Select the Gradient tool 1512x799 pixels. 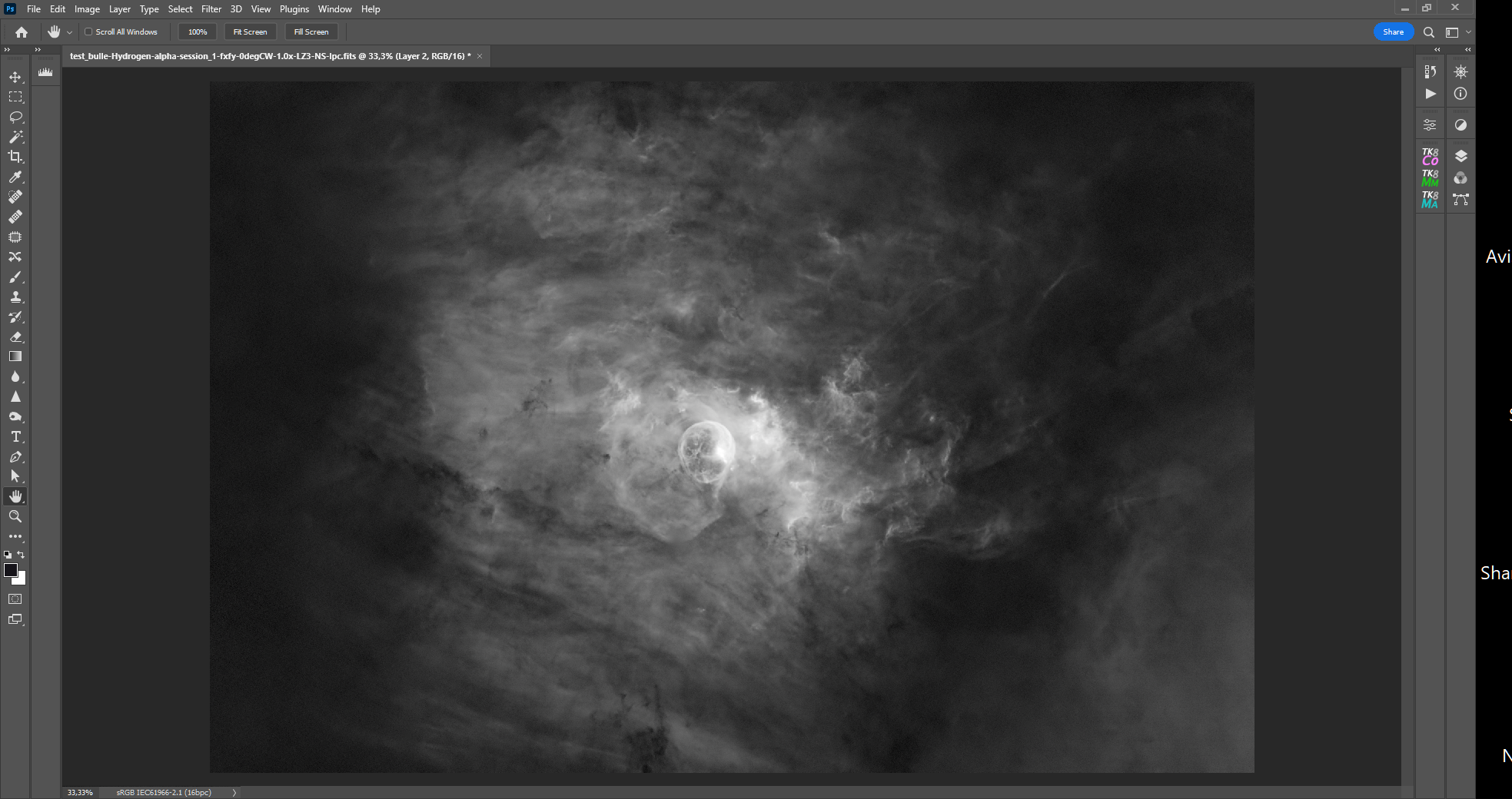coord(15,356)
